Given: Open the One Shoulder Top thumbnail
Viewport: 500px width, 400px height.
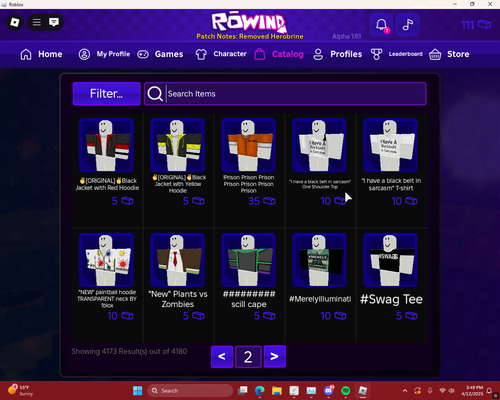Looking at the screenshot, I should click(x=319, y=145).
